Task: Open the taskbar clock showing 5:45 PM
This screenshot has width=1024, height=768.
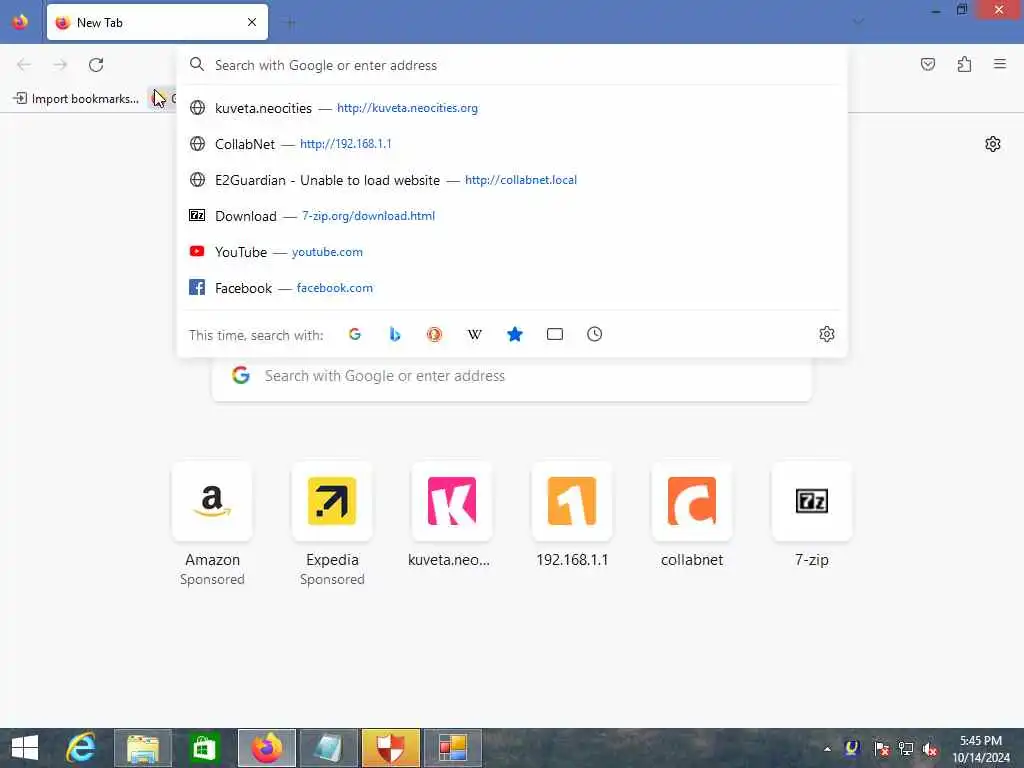Action: pos(981,748)
